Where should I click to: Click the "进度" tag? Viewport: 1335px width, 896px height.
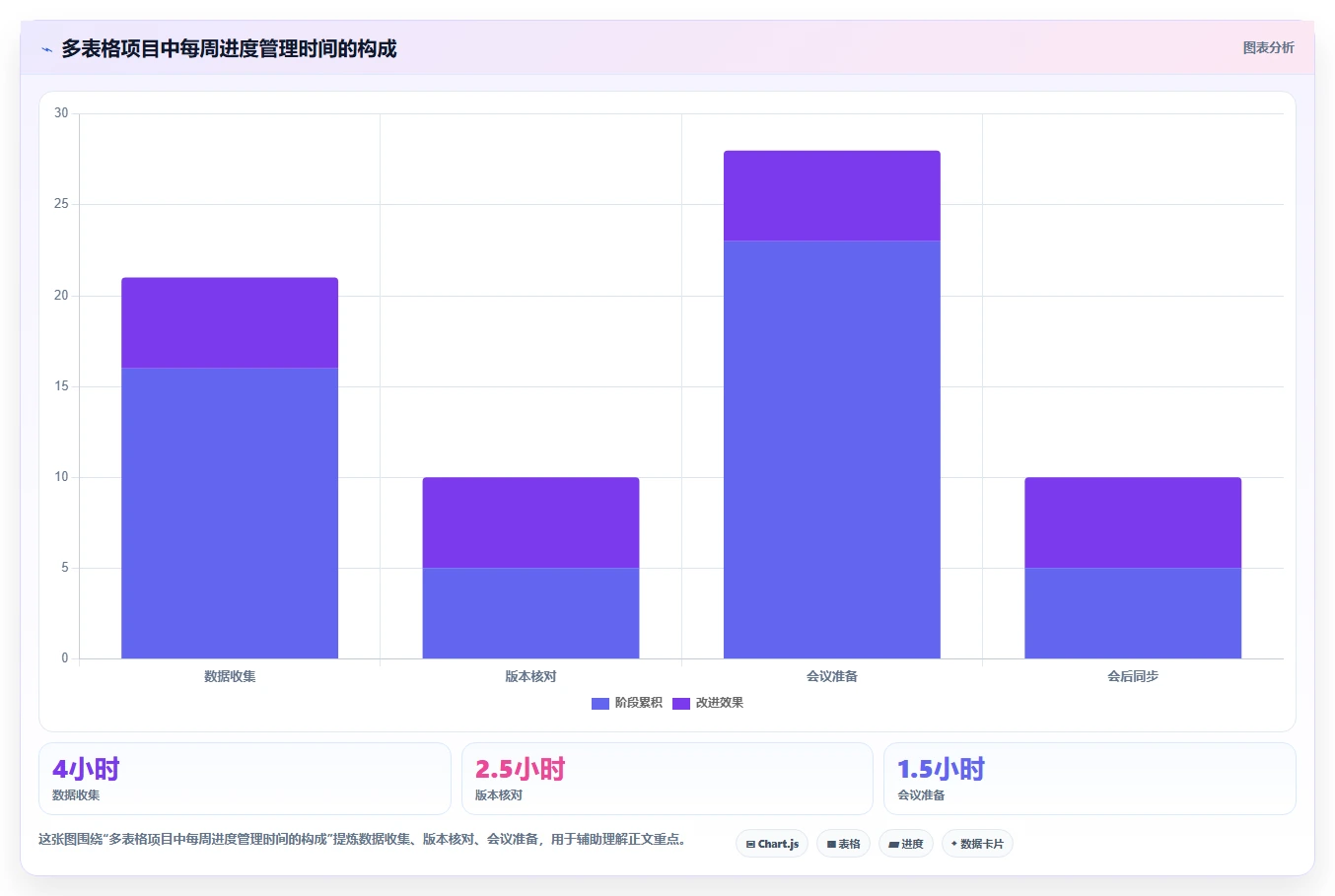tap(906, 844)
